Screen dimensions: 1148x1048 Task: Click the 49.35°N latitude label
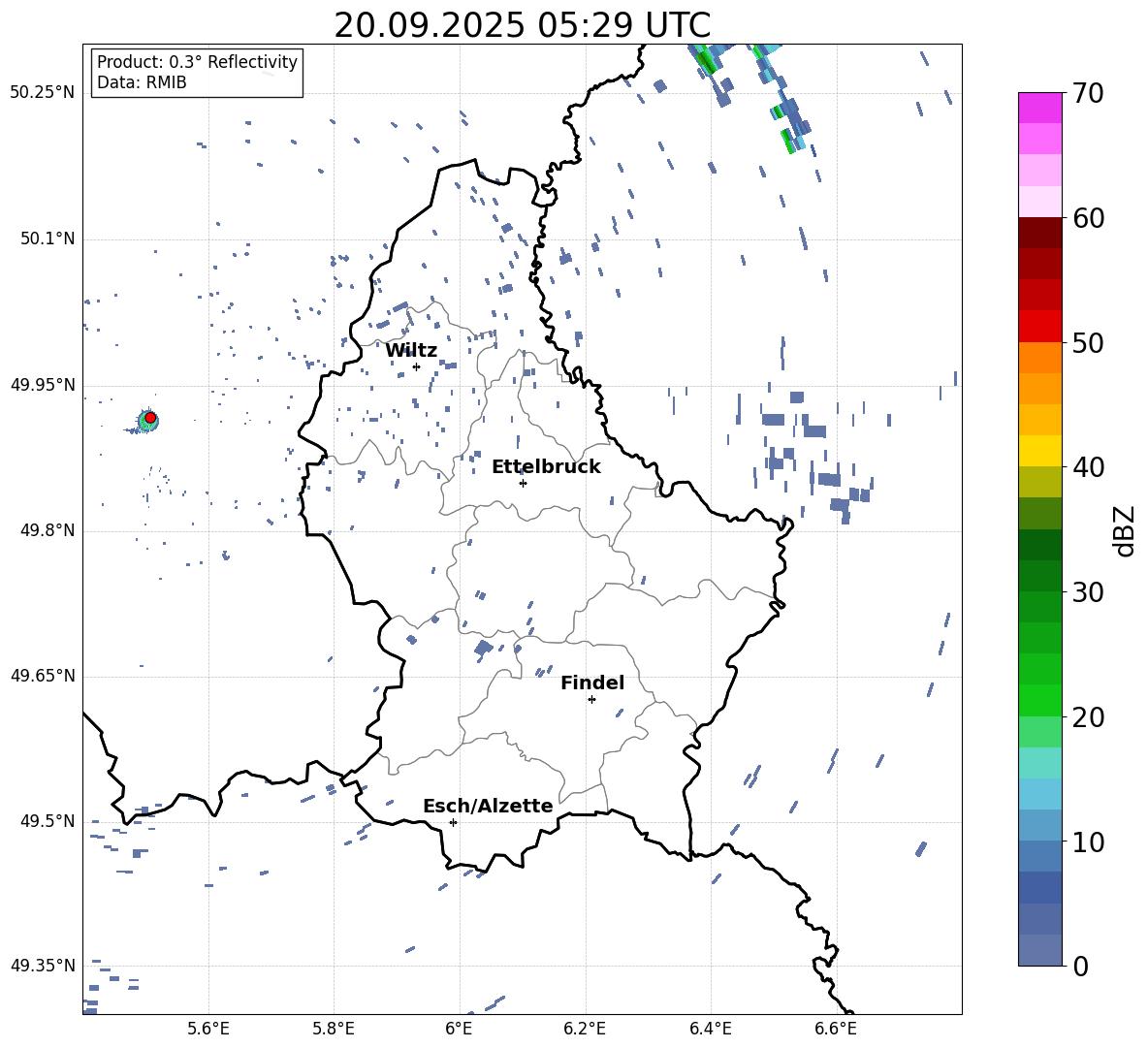click(x=43, y=966)
